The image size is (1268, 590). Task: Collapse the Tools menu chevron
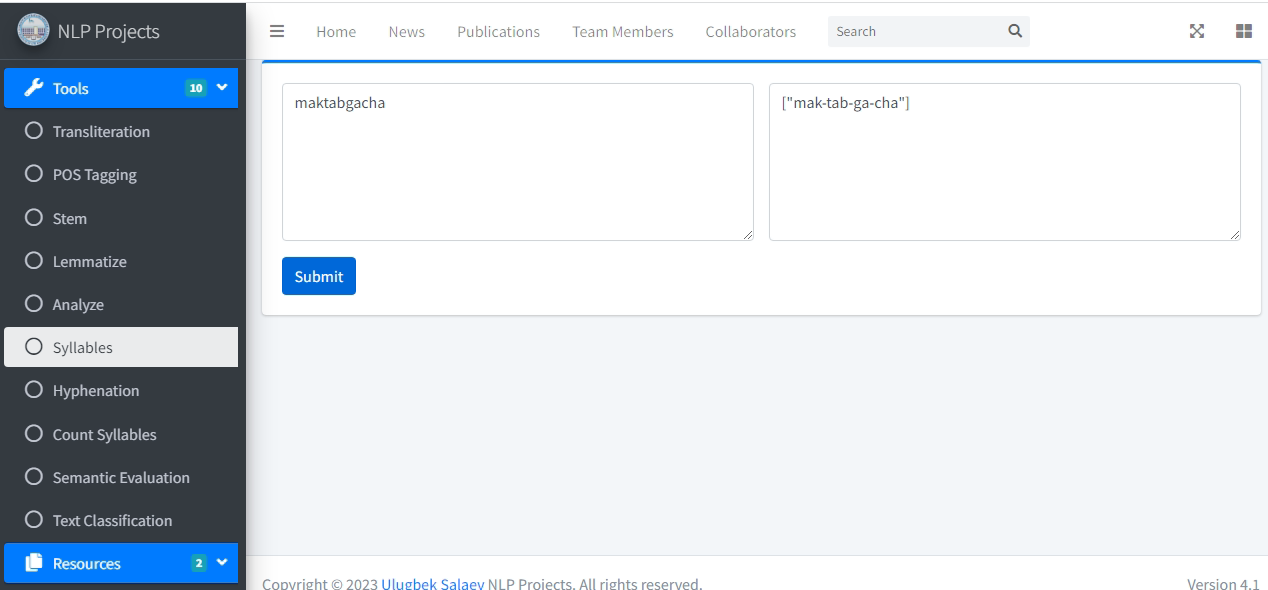coord(222,88)
